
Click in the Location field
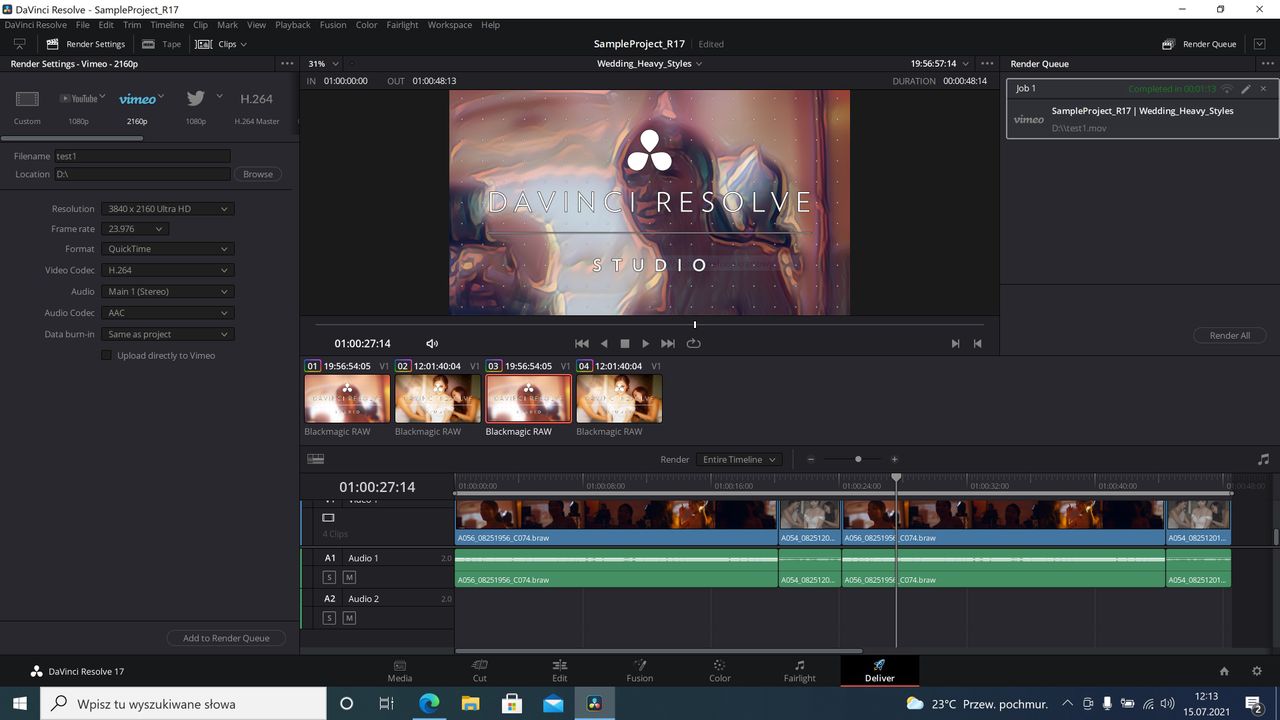[142, 174]
